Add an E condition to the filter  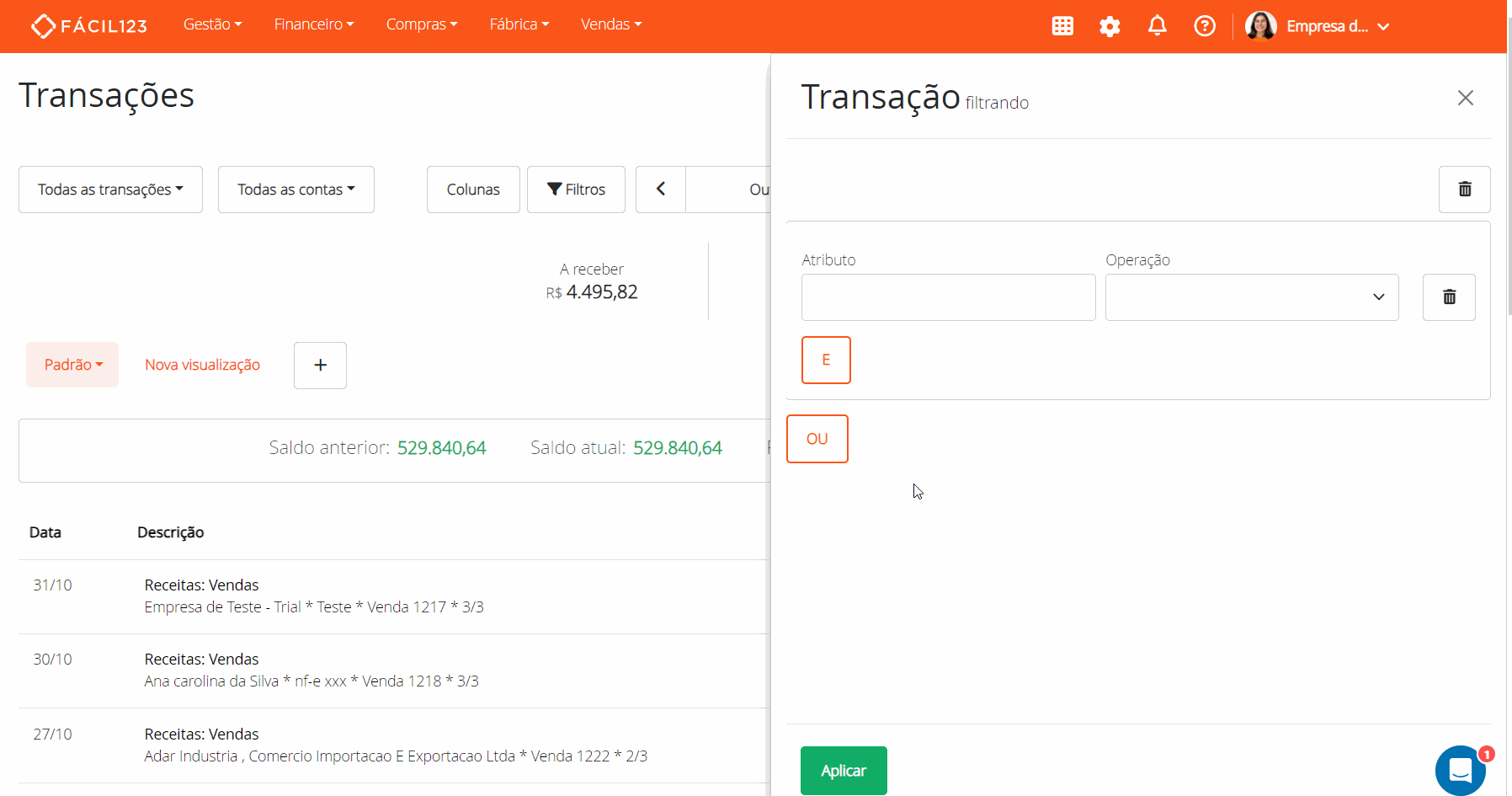pyautogui.click(x=826, y=360)
